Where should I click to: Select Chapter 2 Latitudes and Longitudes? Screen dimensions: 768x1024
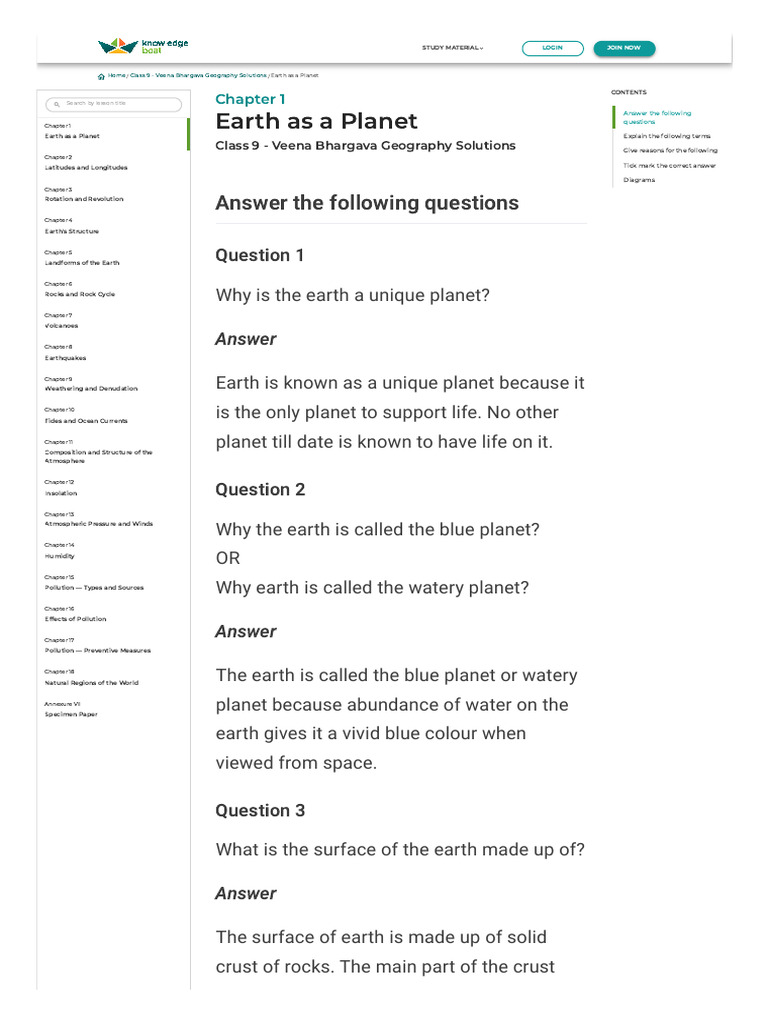(x=86, y=167)
